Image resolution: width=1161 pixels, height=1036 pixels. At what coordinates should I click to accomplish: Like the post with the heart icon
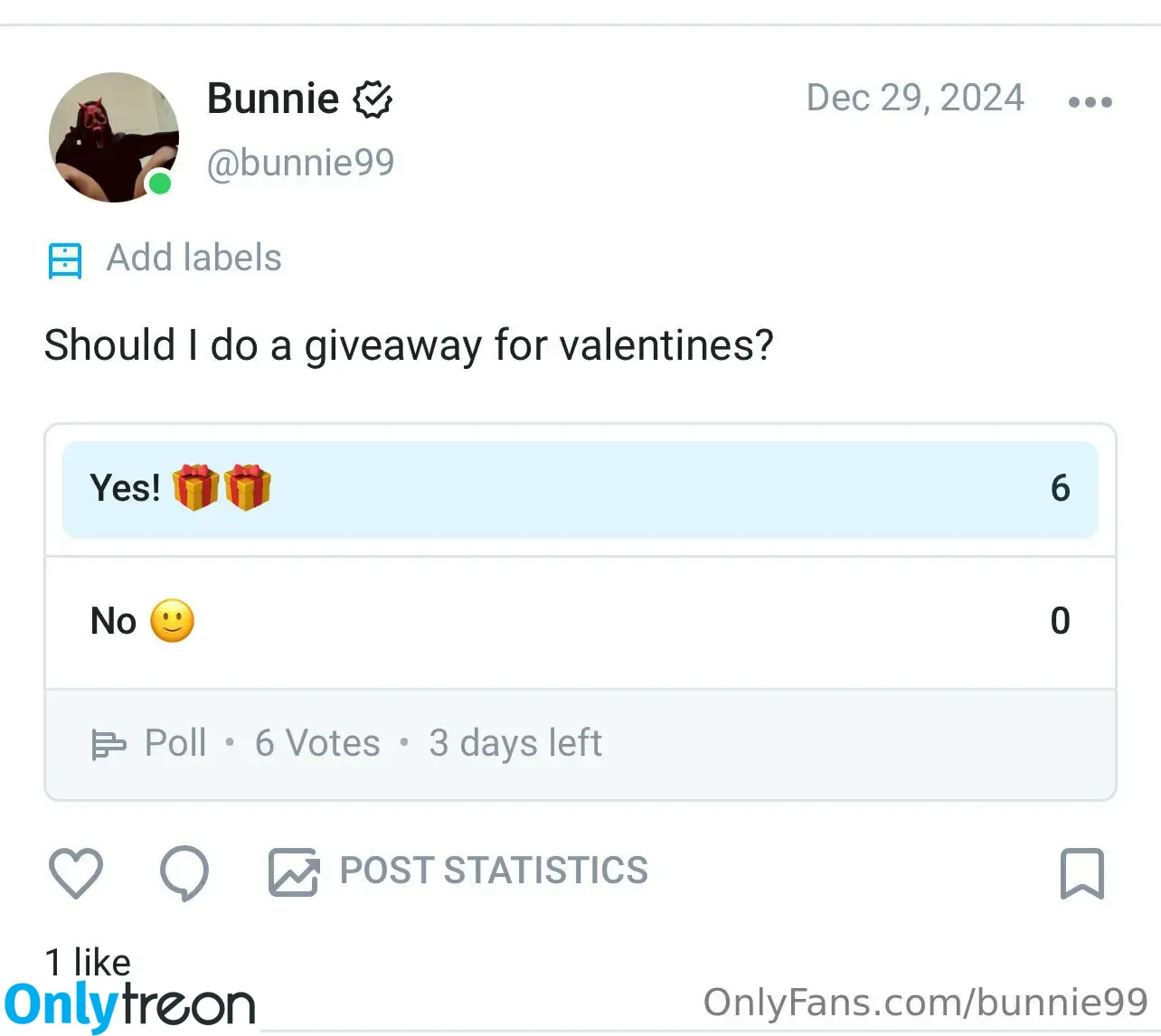tap(75, 873)
